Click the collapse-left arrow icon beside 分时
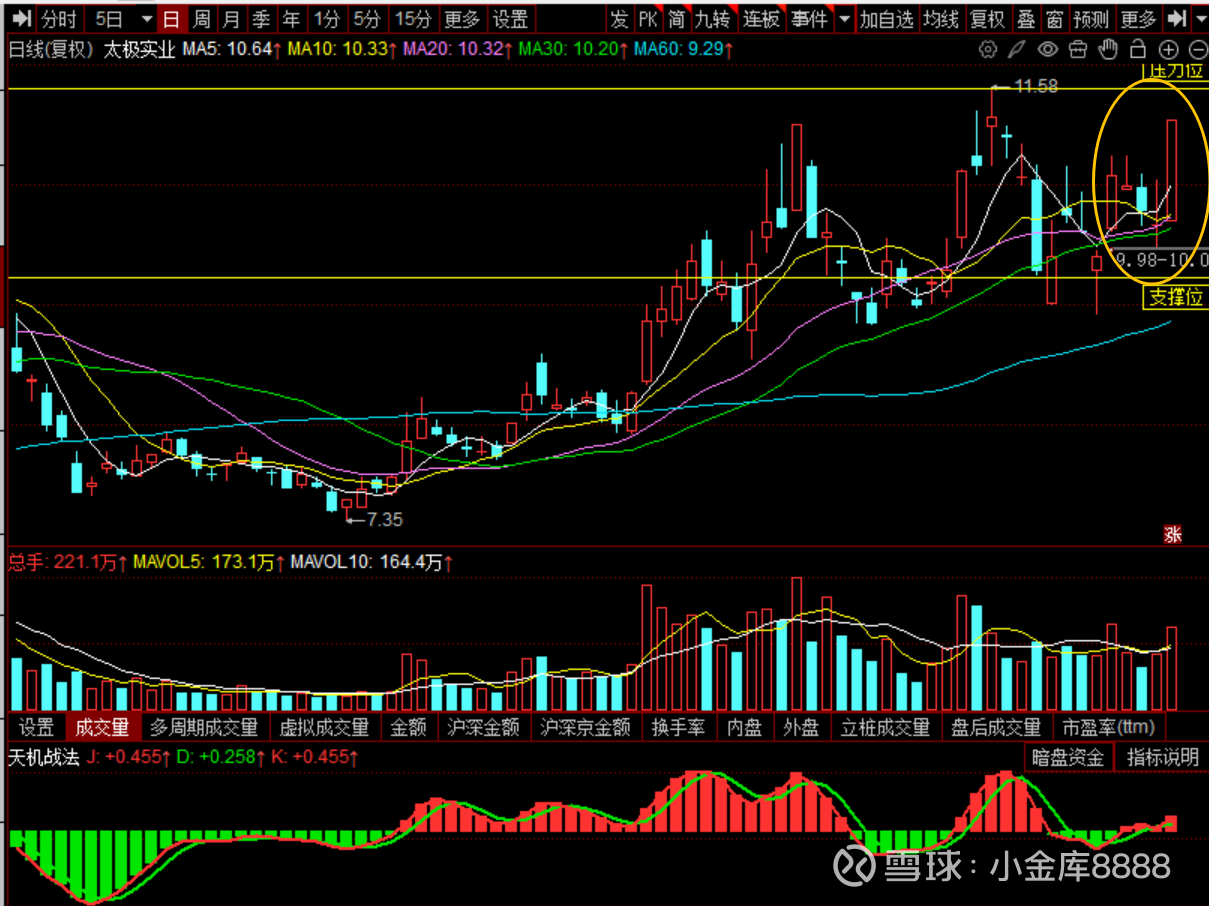The width and height of the screenshot is (1209, 906). coord(22,19)
